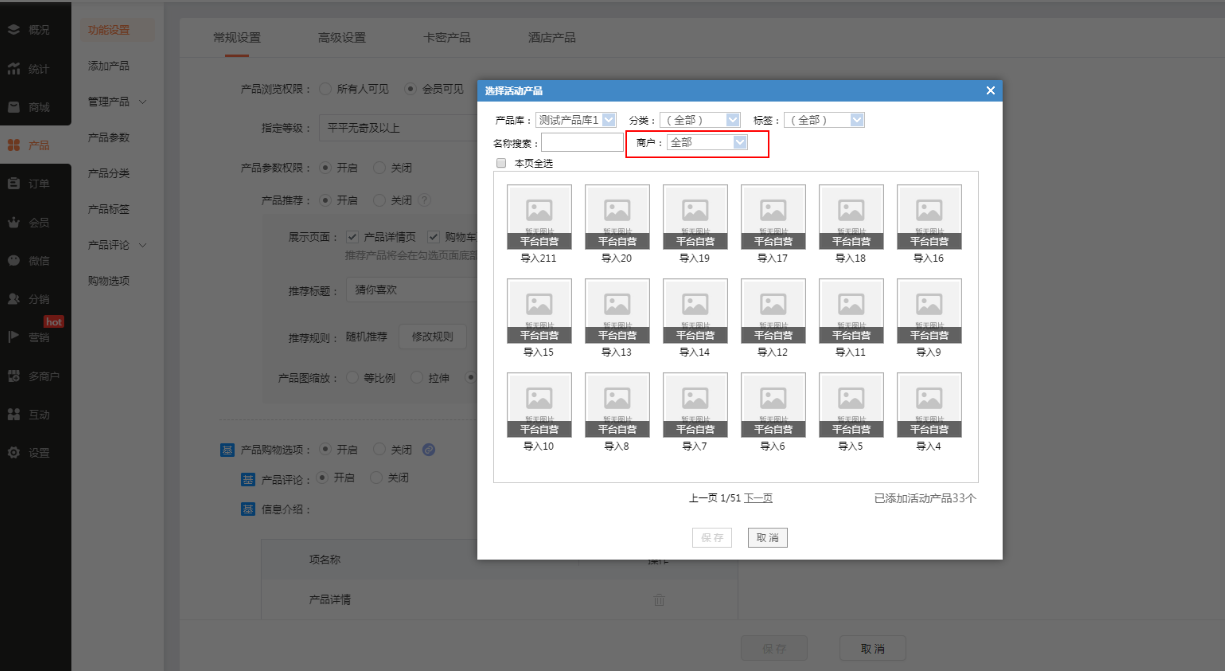The width and height of the screenshot is (1225, 671).
Task: Go to next page via 下一页 link
Action: (758, 498)
